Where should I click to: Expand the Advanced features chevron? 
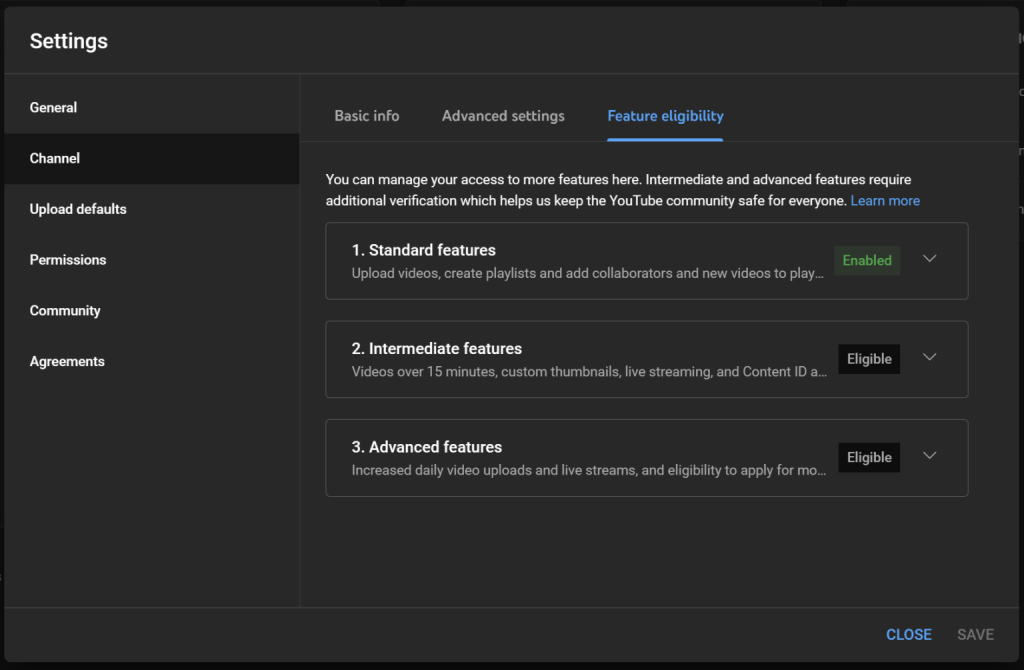pos(929,456)
